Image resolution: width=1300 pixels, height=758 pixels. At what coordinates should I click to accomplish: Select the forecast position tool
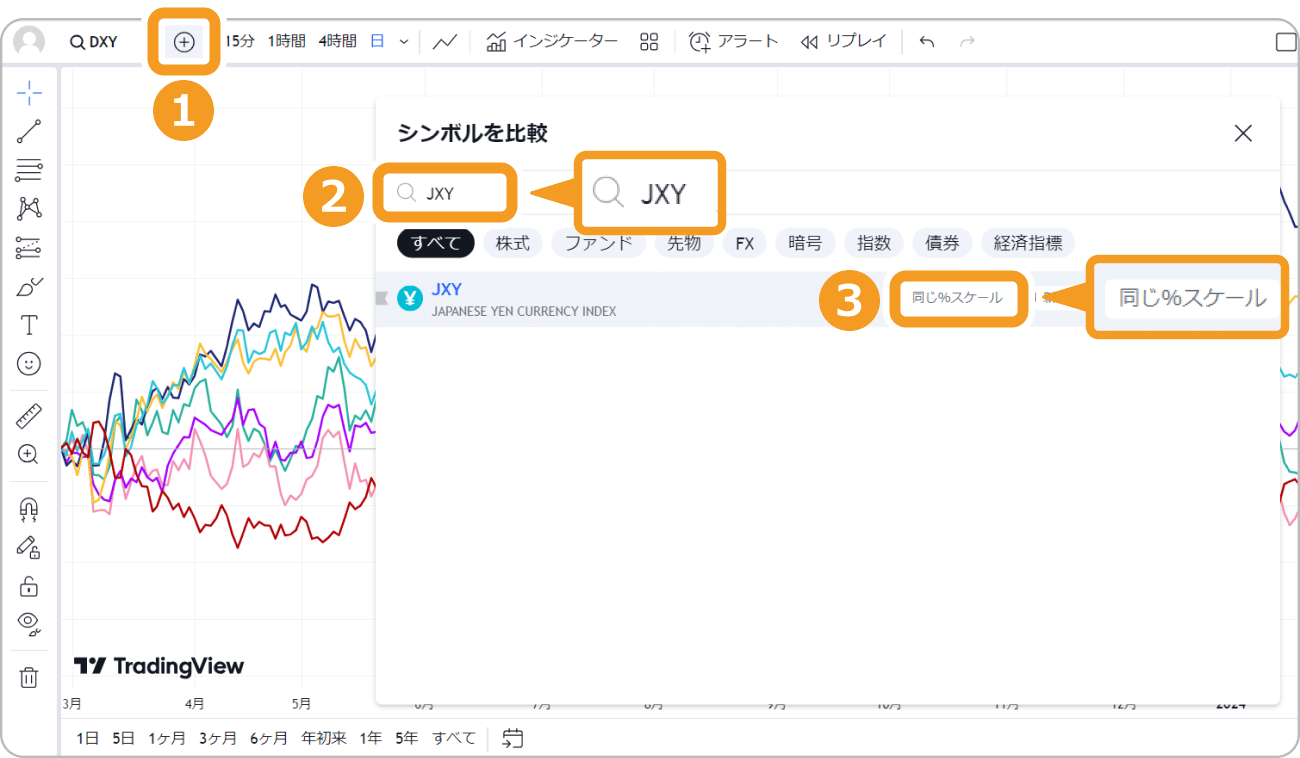tap(29, 247)
